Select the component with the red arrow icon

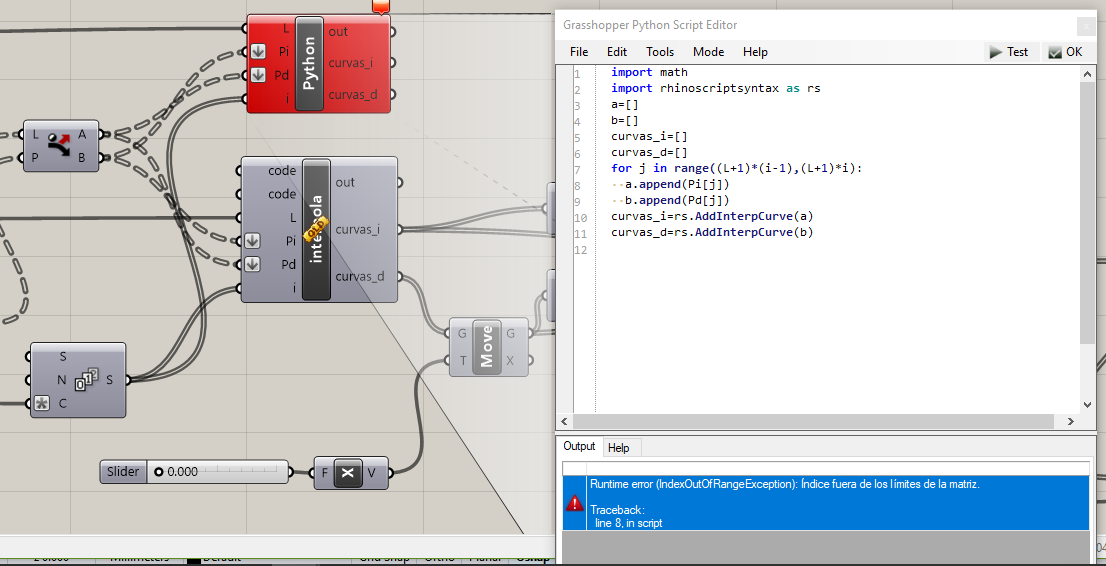pyautogui.click(x=61, y=145)
